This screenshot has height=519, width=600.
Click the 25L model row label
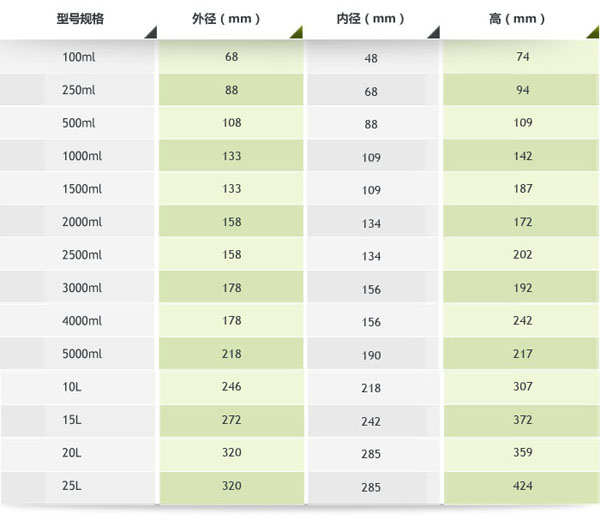(74, 486)
